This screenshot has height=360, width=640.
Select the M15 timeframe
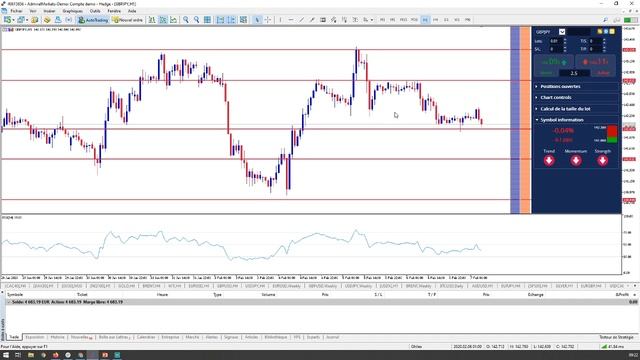tap(403, 20)
